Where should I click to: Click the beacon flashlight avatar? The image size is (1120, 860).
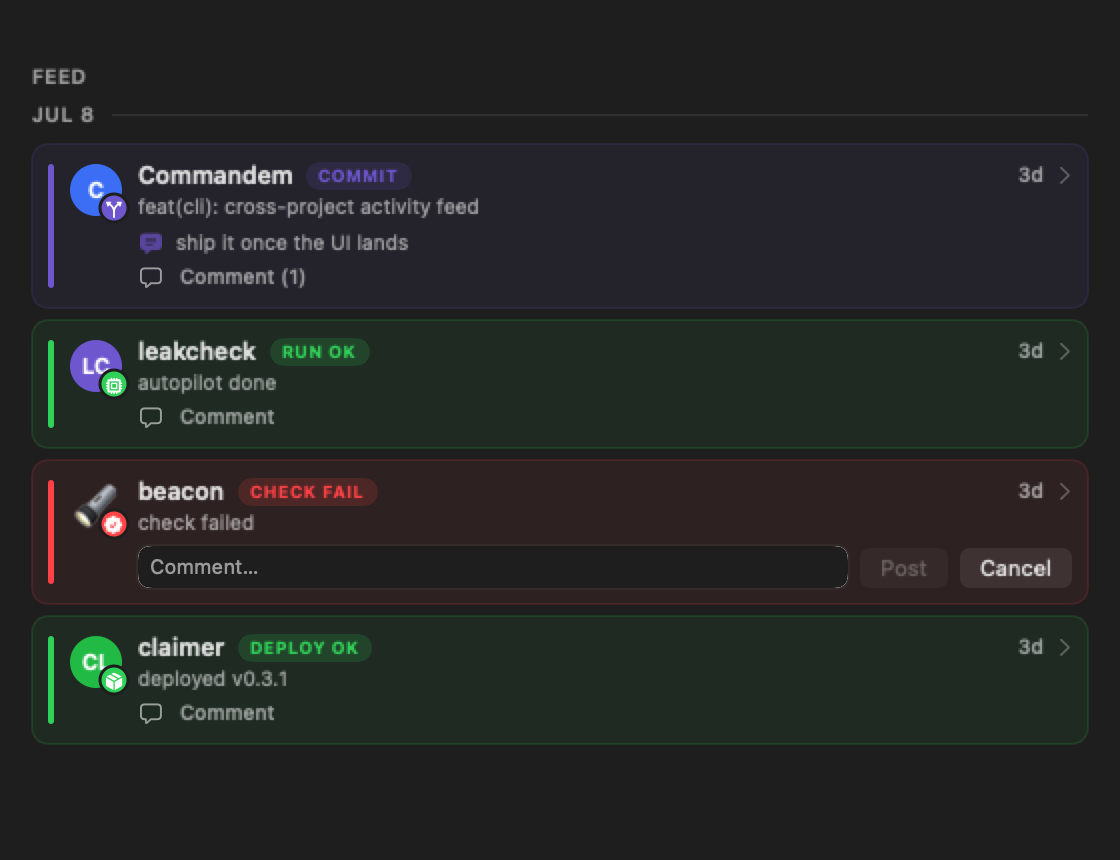(96, 506)
